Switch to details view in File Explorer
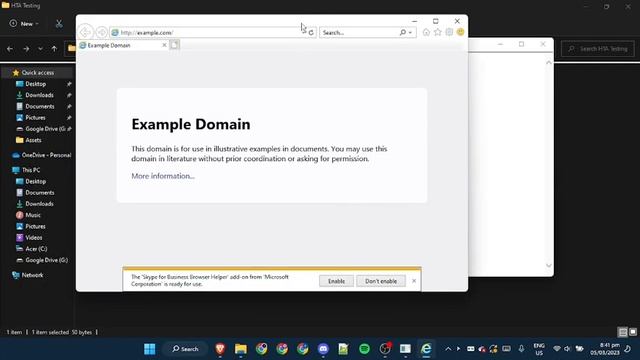The height and width of the screenshot is (360, 640). (x=623, y=332)
